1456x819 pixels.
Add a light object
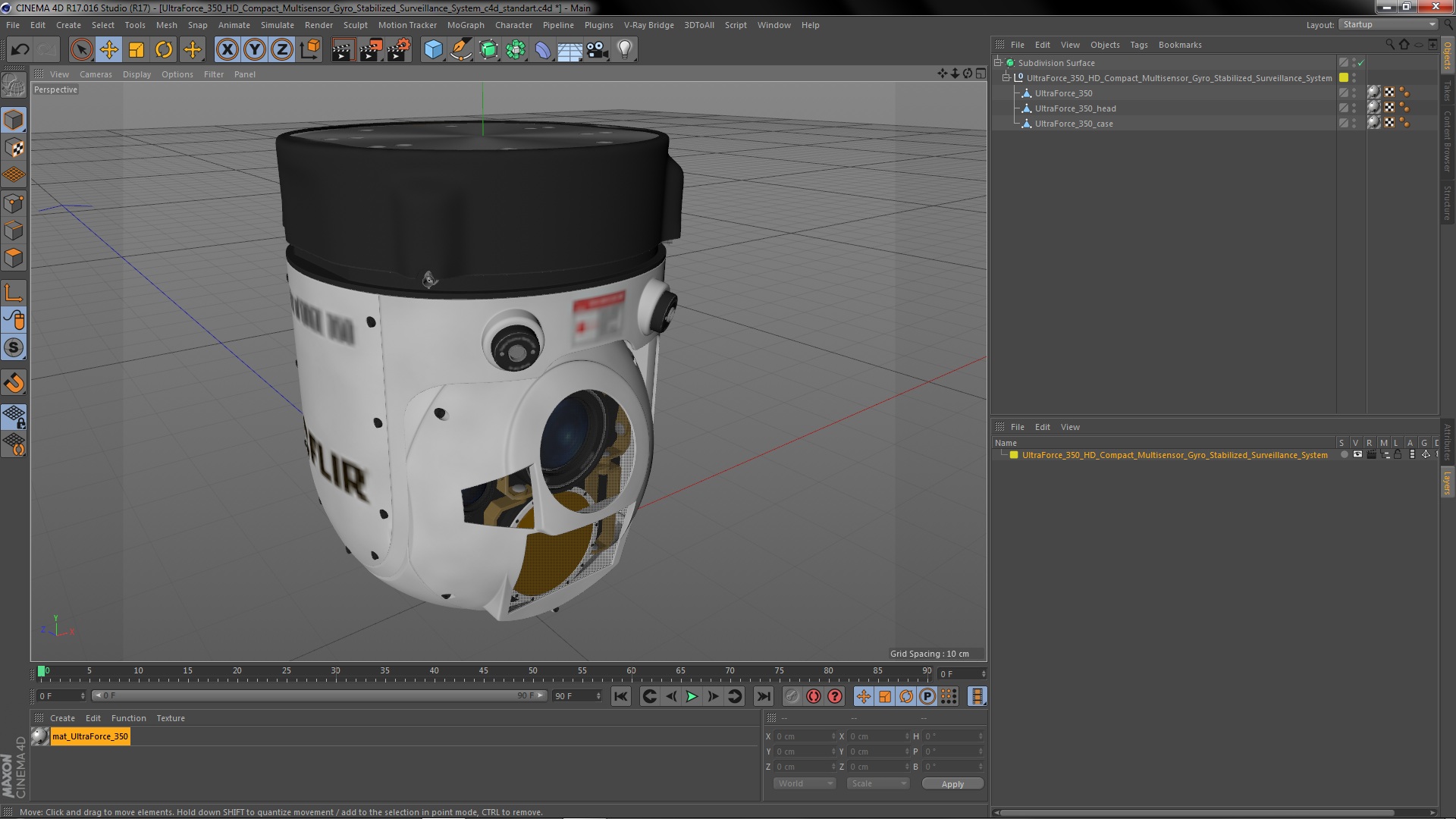click(625, 50)
